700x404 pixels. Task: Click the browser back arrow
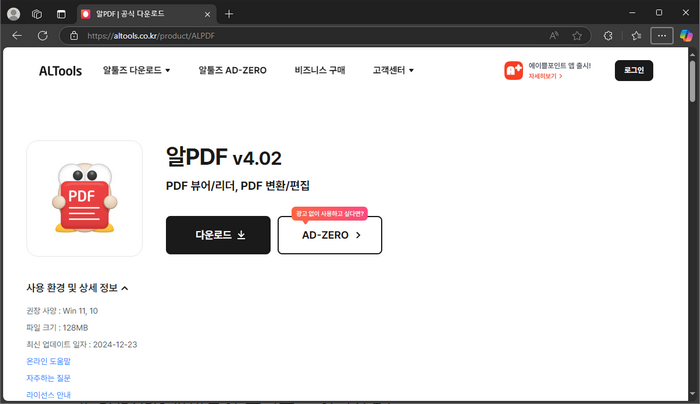click(17, 35)
